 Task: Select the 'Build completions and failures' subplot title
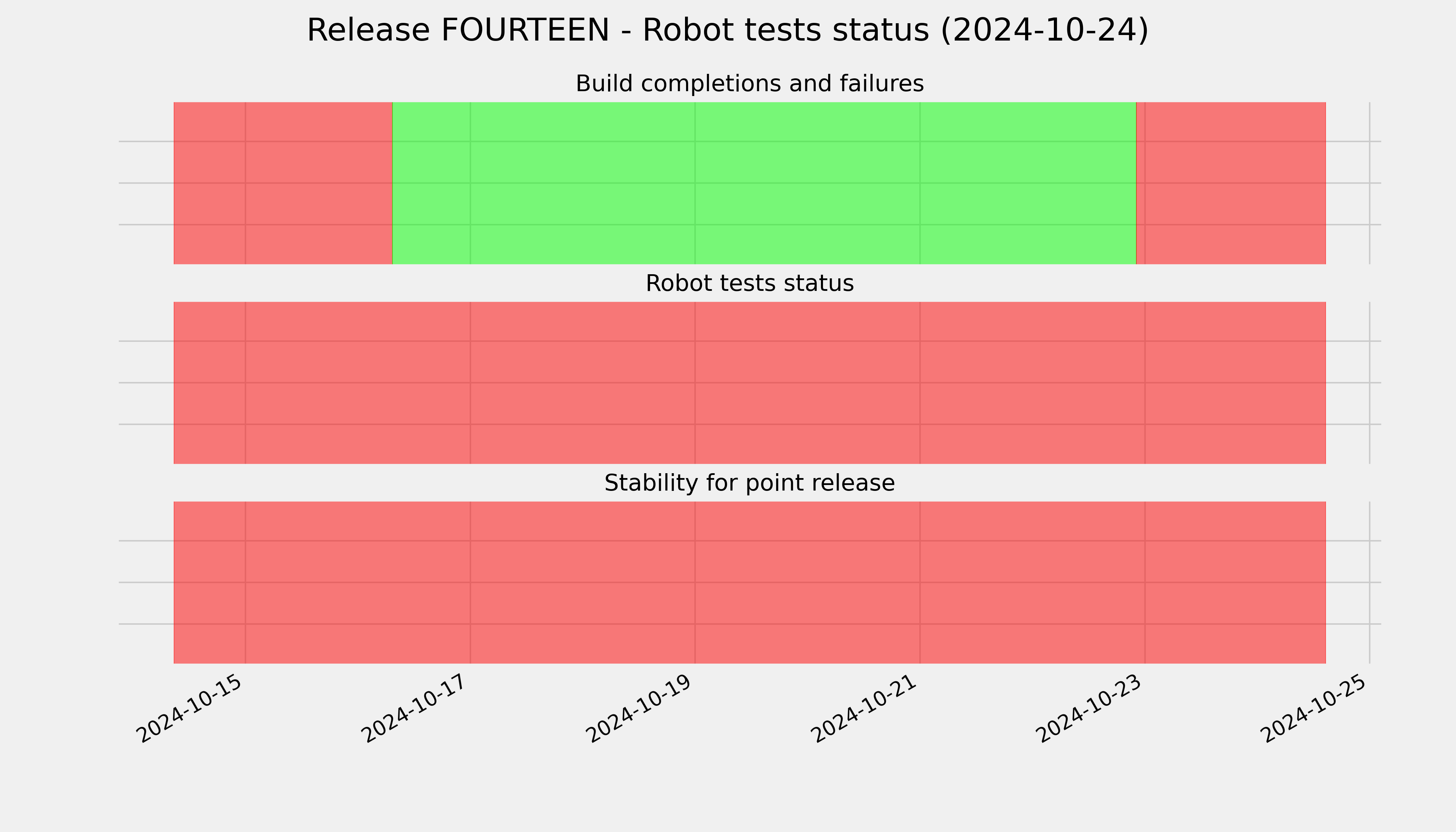(749, 84)
